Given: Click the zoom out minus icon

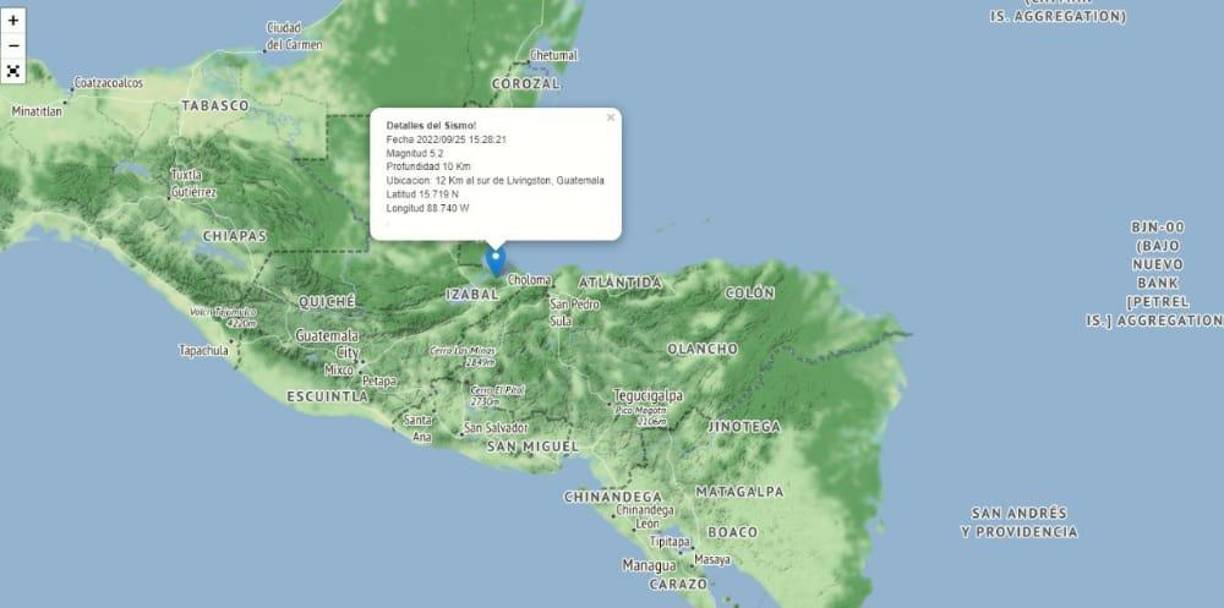Looking at the screenshot, I should click(14, 45).
